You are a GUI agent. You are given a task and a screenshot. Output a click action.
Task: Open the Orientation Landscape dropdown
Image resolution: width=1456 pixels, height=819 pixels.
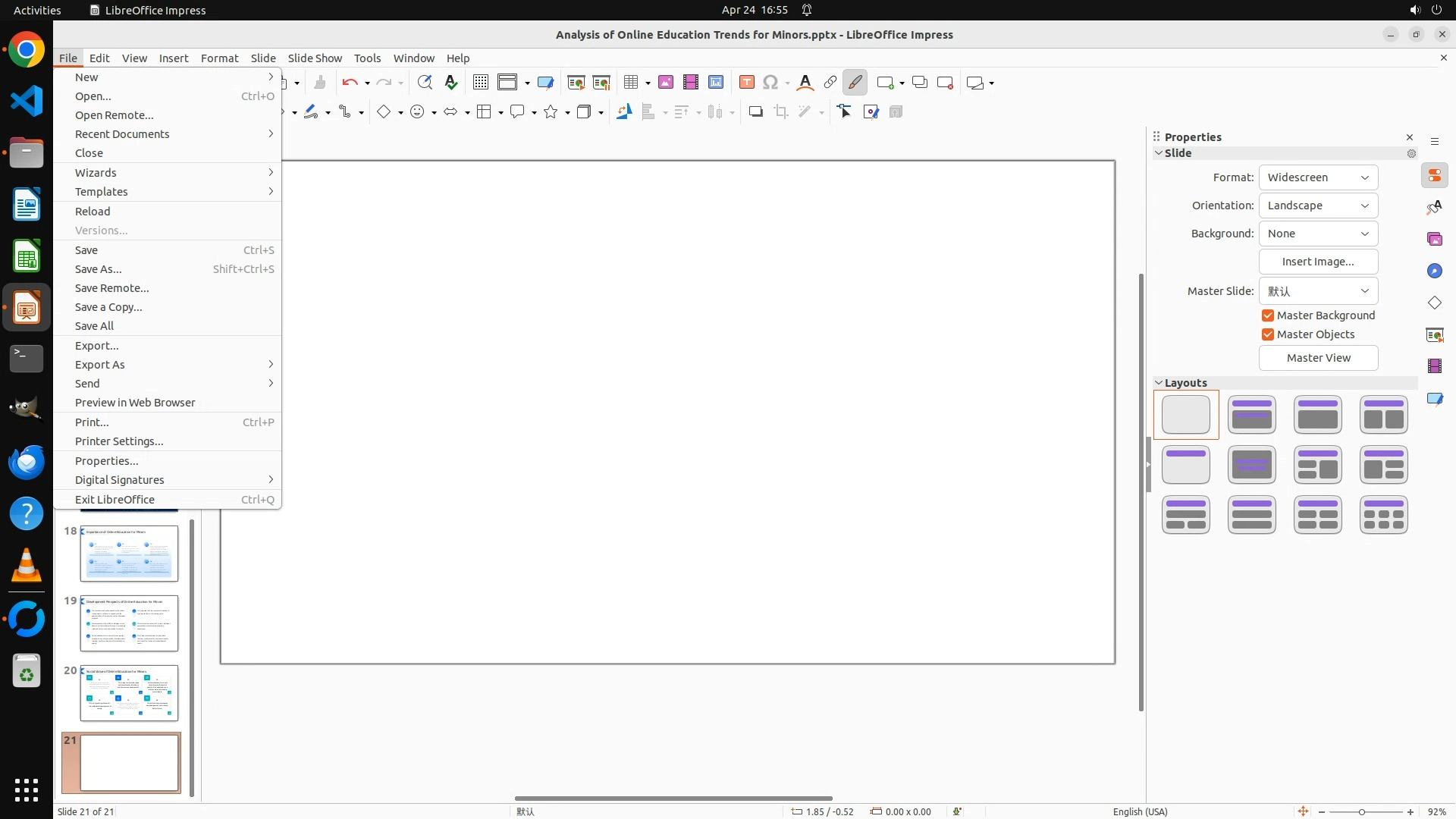pyautogui.click(x=1318, y=206)
